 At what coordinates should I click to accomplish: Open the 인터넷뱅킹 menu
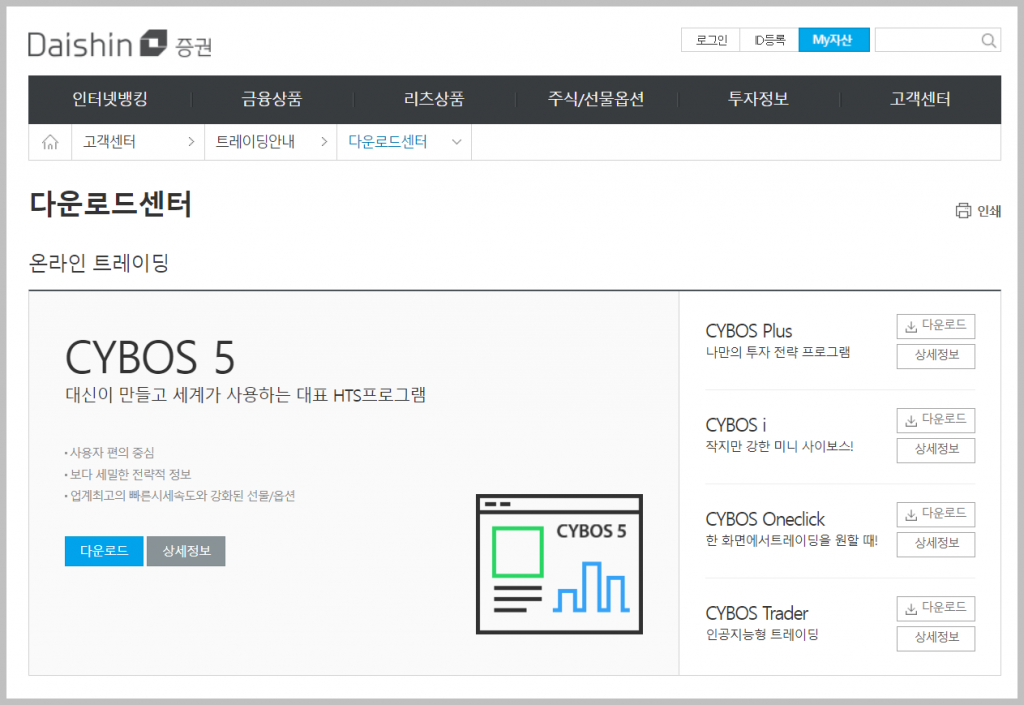110,99
